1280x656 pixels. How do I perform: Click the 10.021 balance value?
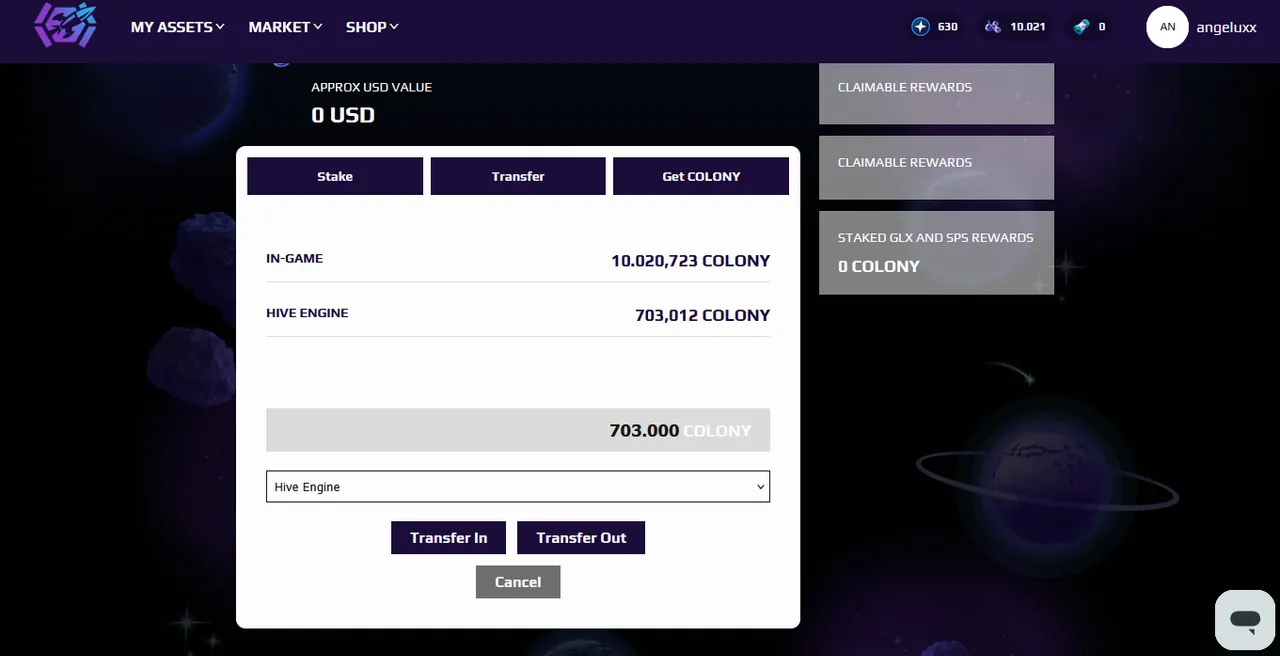point(1028,27)
